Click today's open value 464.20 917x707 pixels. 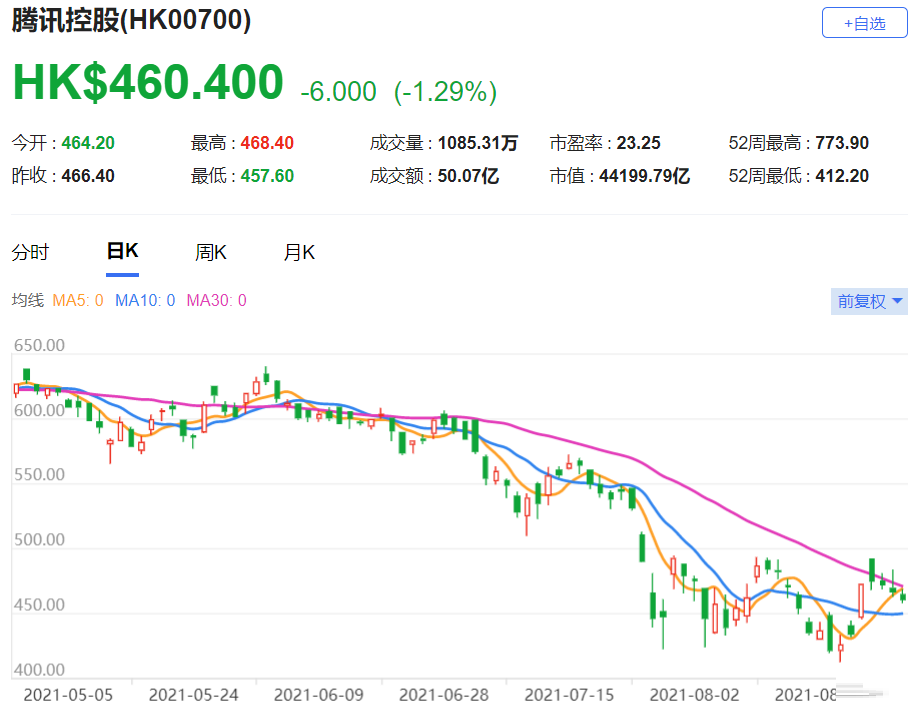pyautogui.click(x=88, y=143)
